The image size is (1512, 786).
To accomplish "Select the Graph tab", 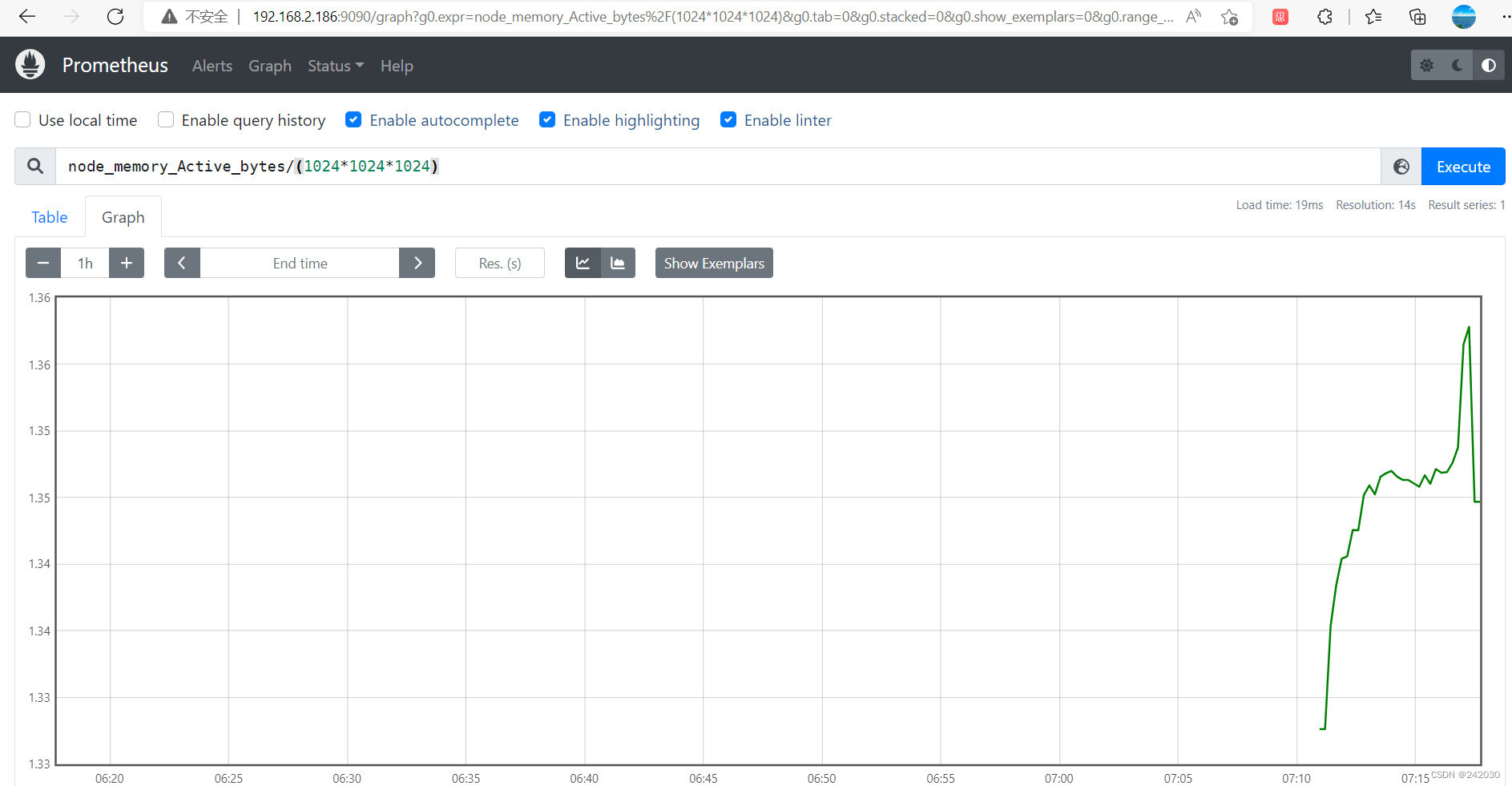I will pyautogui.click(x=123, y=217).
